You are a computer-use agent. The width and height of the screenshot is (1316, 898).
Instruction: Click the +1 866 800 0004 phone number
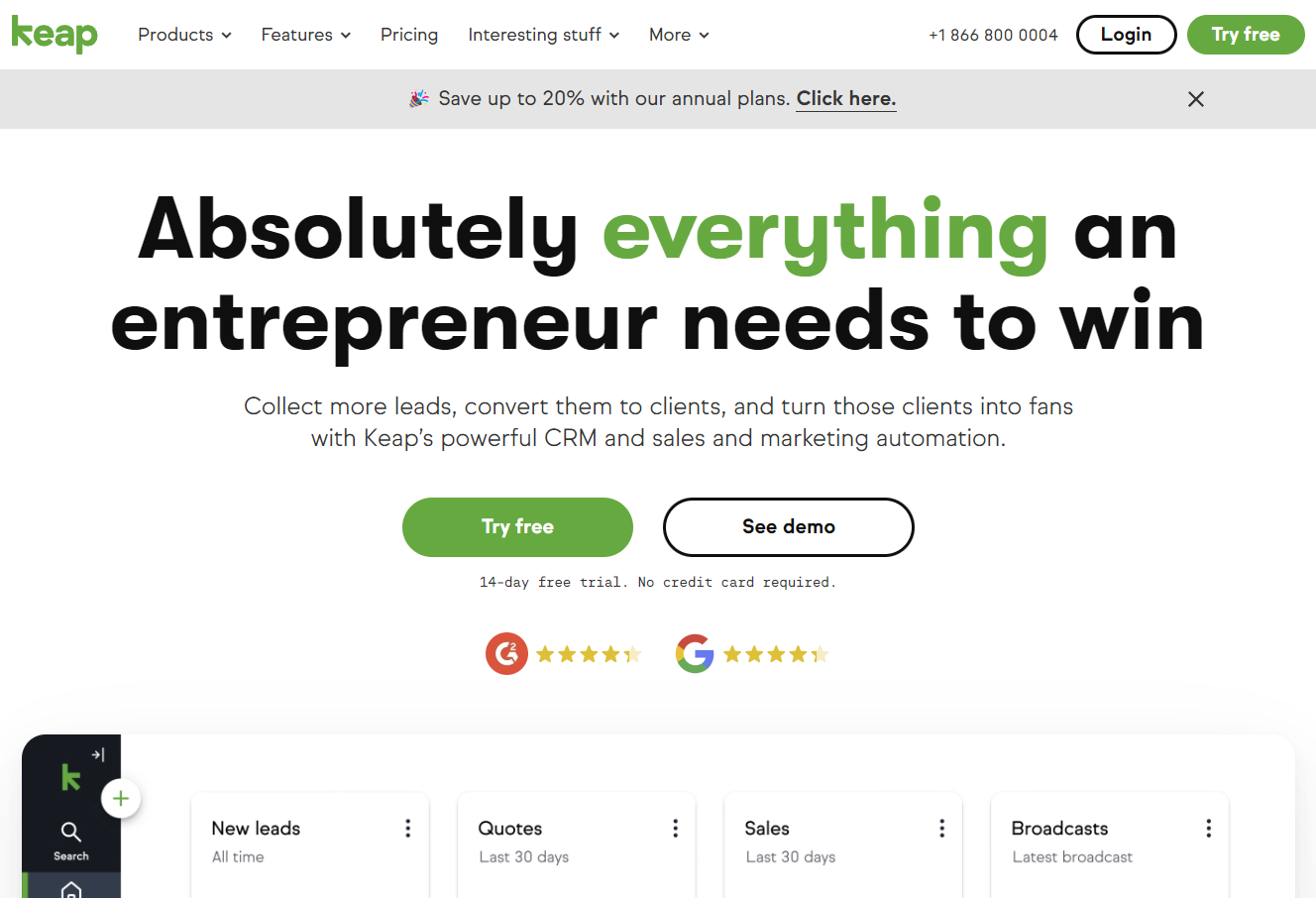tap(993, 35)
